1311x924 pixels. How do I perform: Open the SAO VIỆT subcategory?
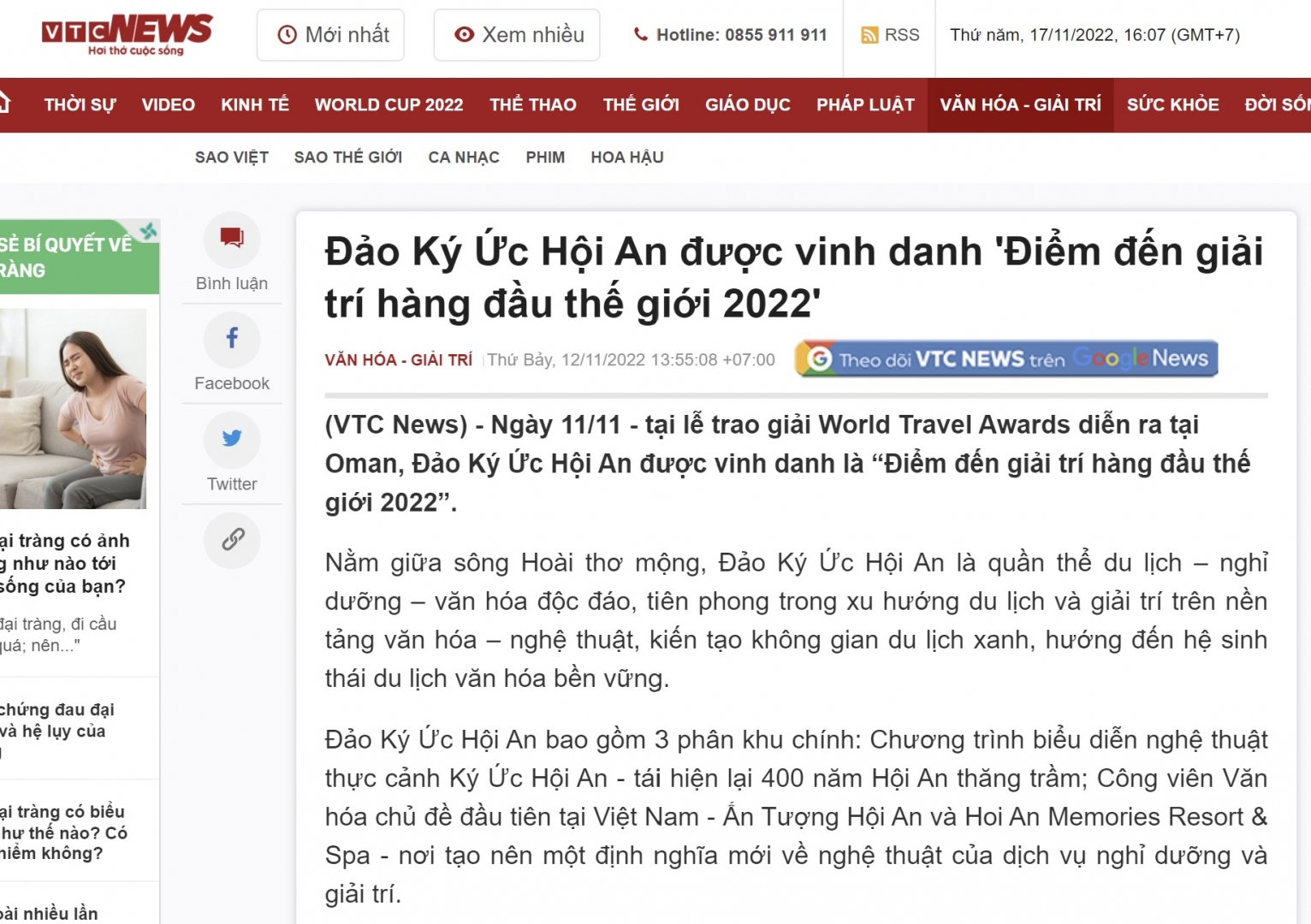pos(231,157)
